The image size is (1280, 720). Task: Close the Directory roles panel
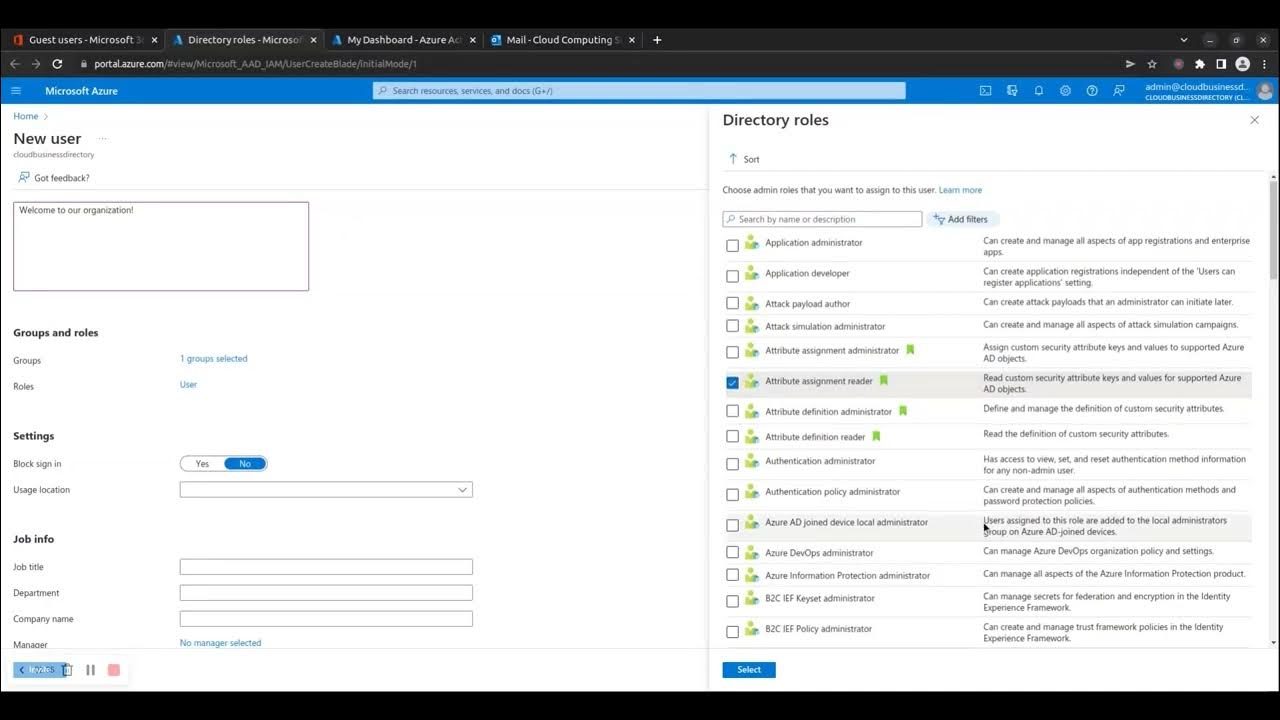[x=1255, y=120]
